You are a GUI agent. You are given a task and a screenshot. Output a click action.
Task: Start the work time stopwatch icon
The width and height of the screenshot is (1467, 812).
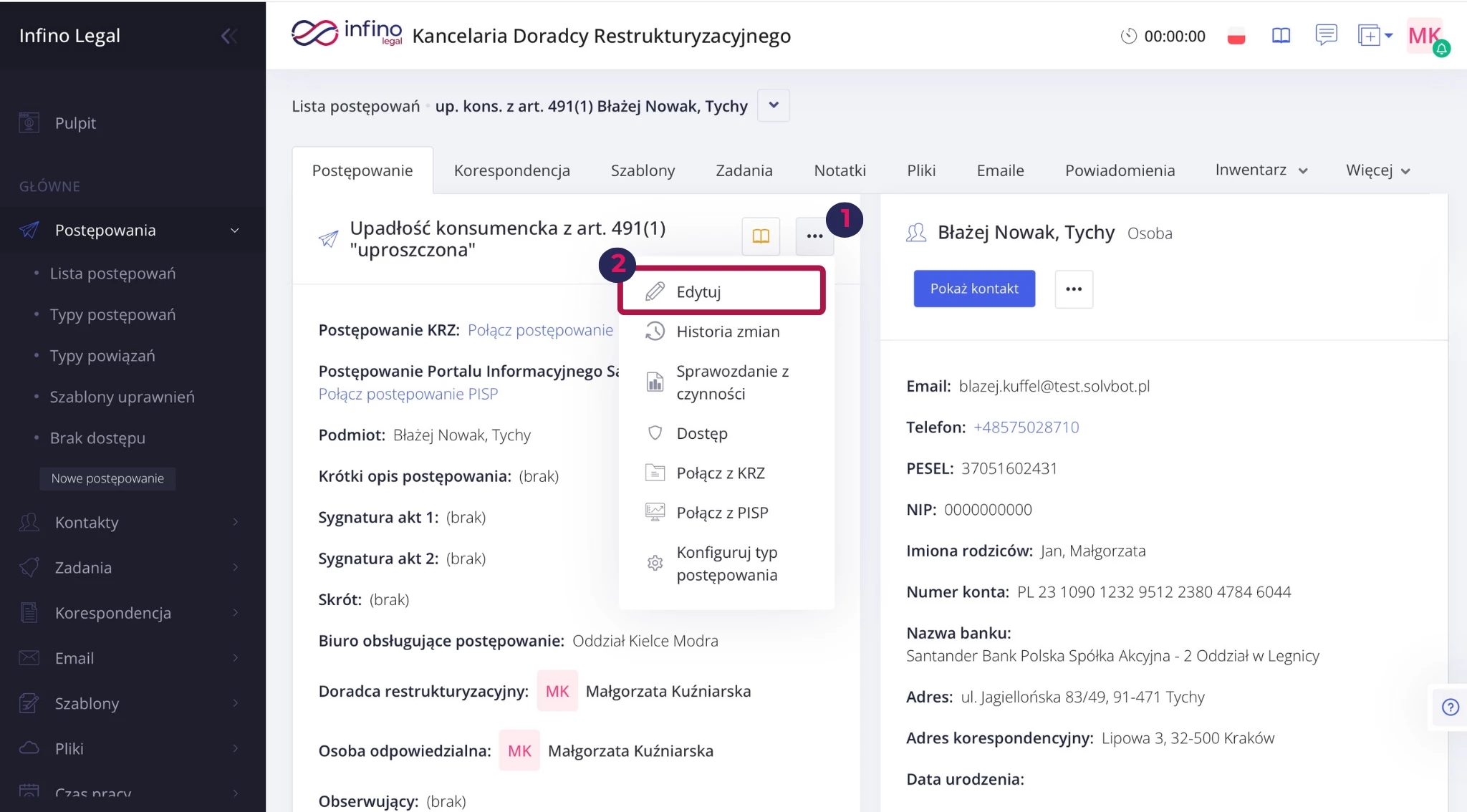tap(1128, 36)
